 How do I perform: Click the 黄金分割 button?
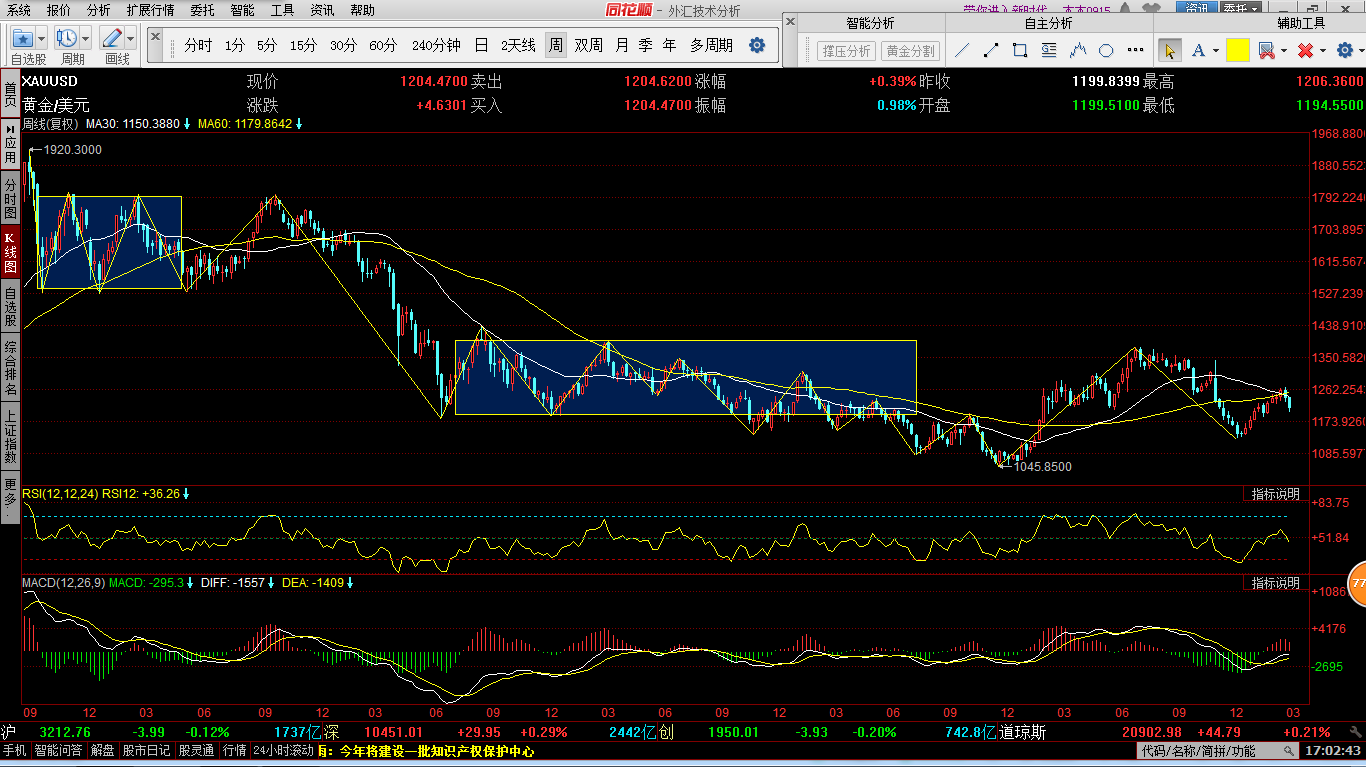click(910, 51)
